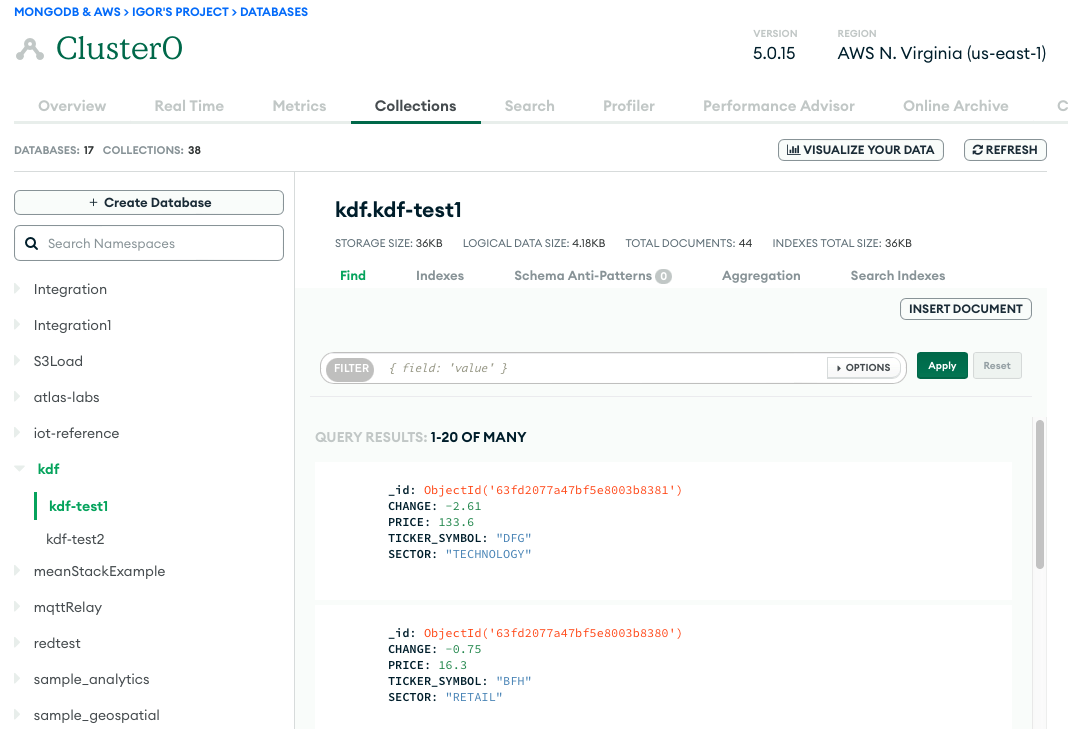Click the Create Database button
This screenshot has width=1068, height=729.
(x=149, y=202)
